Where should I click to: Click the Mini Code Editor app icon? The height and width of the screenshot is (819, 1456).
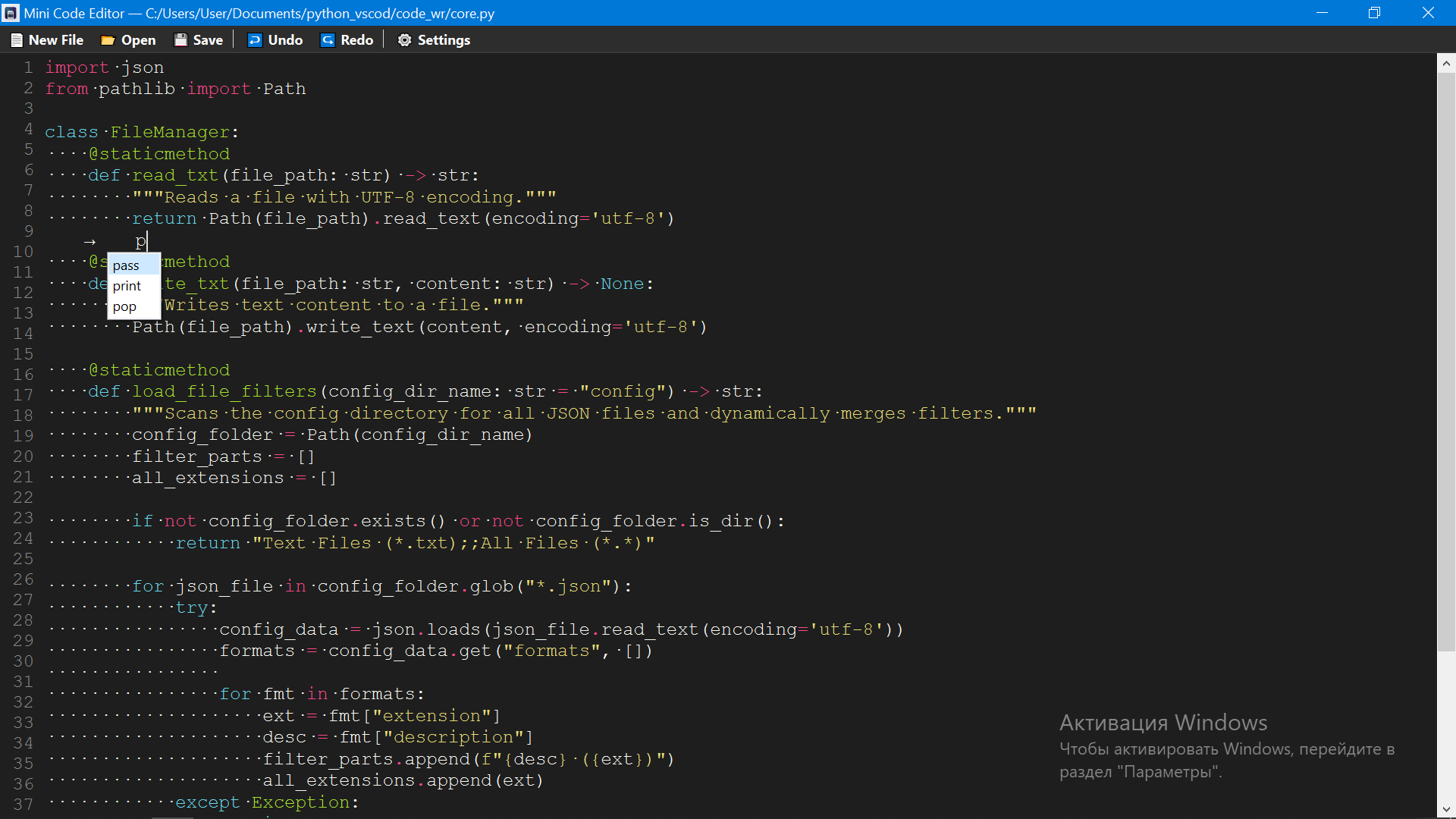coord(11,13)
